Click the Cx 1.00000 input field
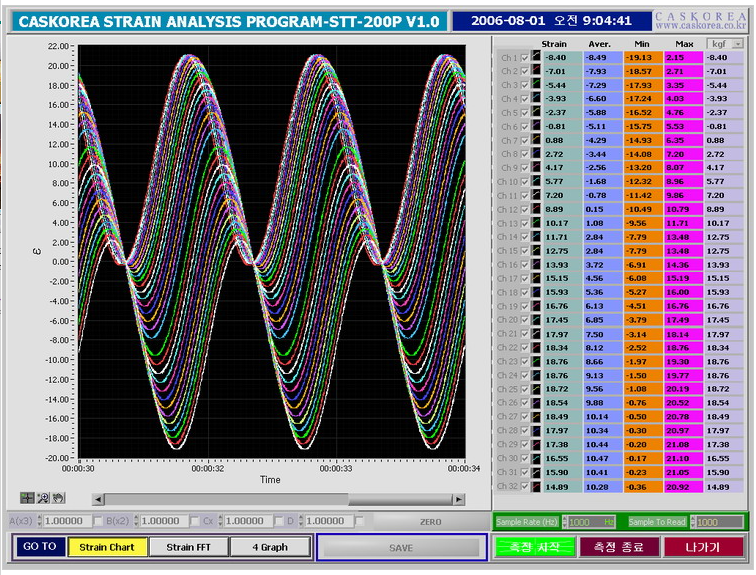The width and height of the screenshot is (756, 575). pos(249,521)
